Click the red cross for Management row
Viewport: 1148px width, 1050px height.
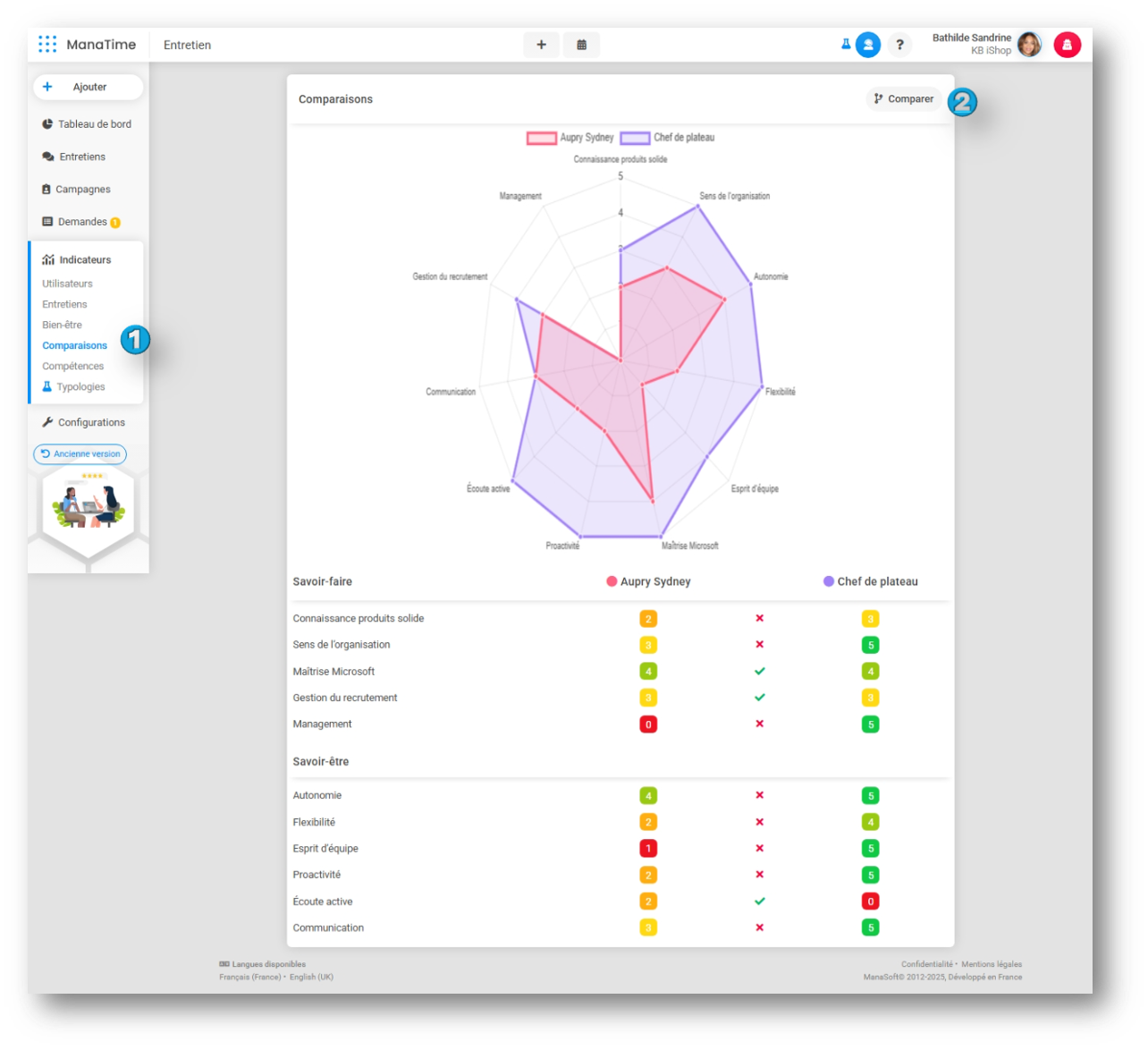tap(759, 724)
